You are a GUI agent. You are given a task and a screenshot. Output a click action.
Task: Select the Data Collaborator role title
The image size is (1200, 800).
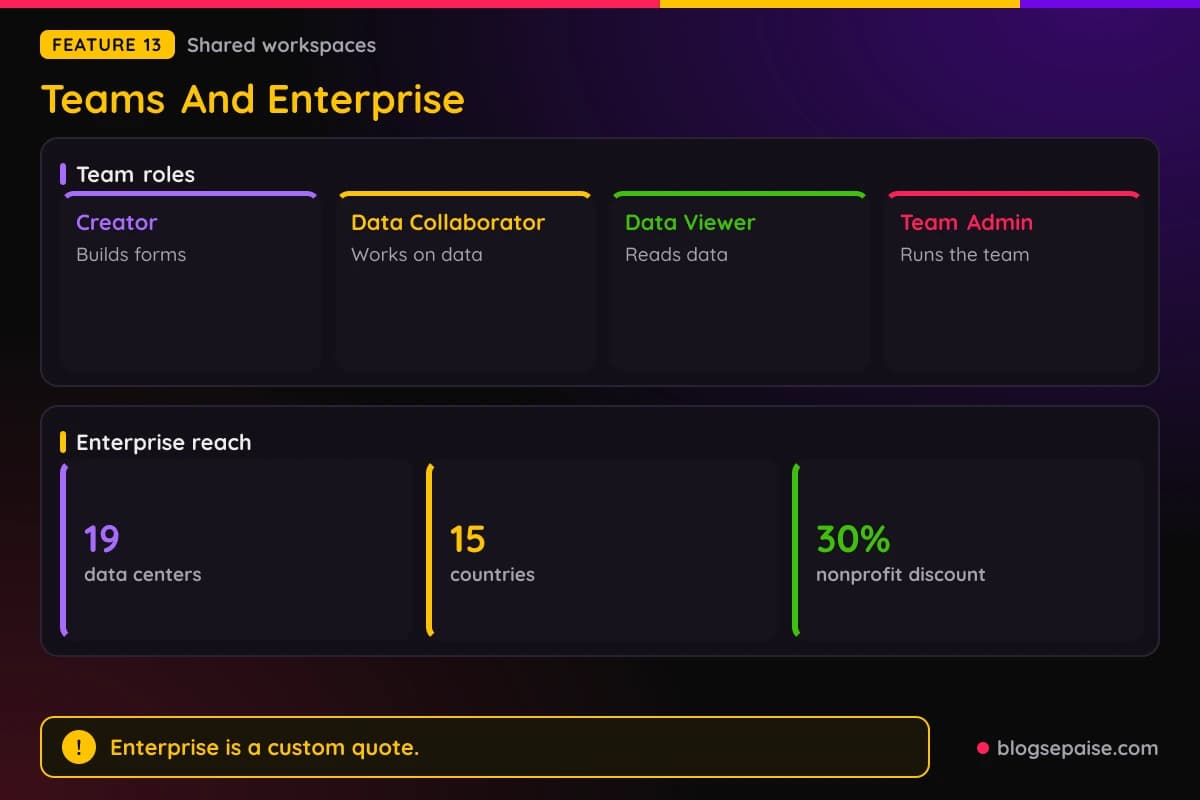pyautogui.click(x=448, y=222)
